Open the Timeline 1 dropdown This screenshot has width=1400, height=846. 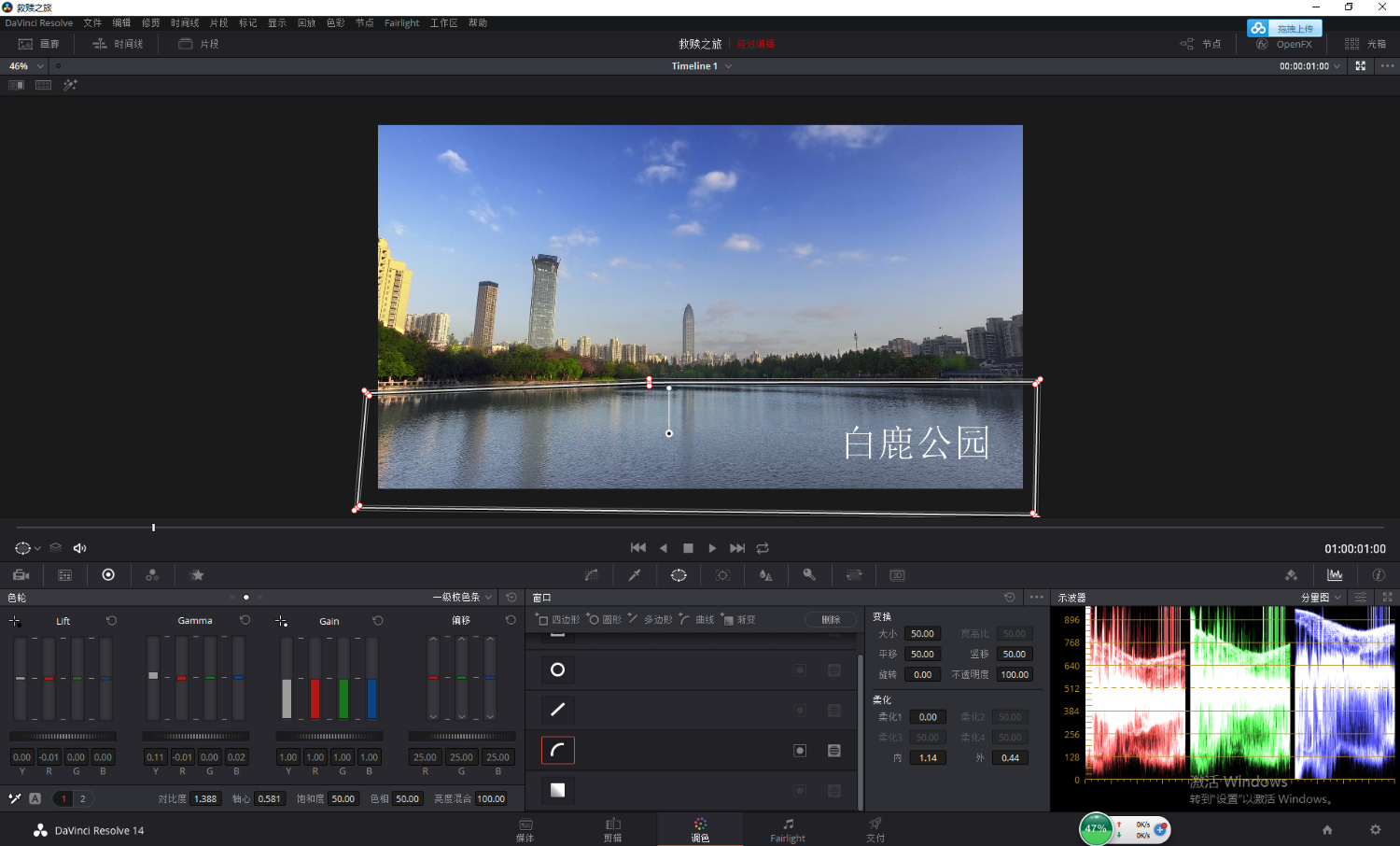point(702,66)
